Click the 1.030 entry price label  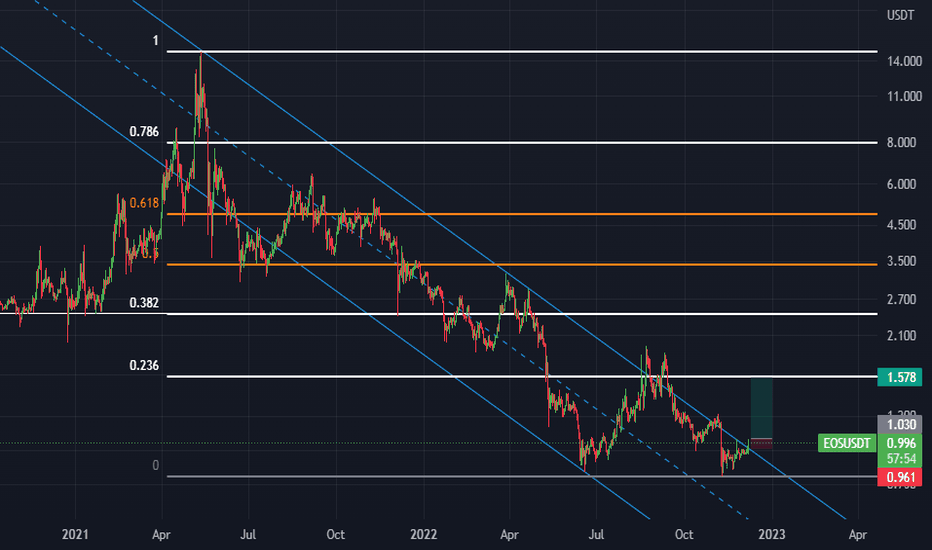[900, 425]
